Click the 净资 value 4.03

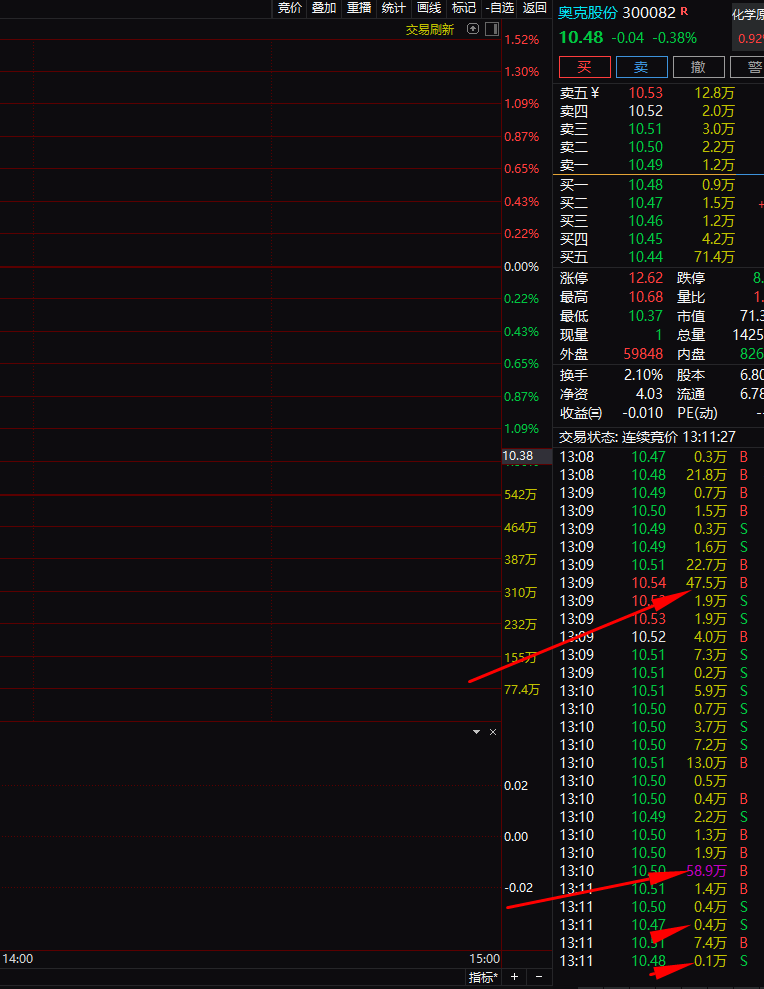649,394
